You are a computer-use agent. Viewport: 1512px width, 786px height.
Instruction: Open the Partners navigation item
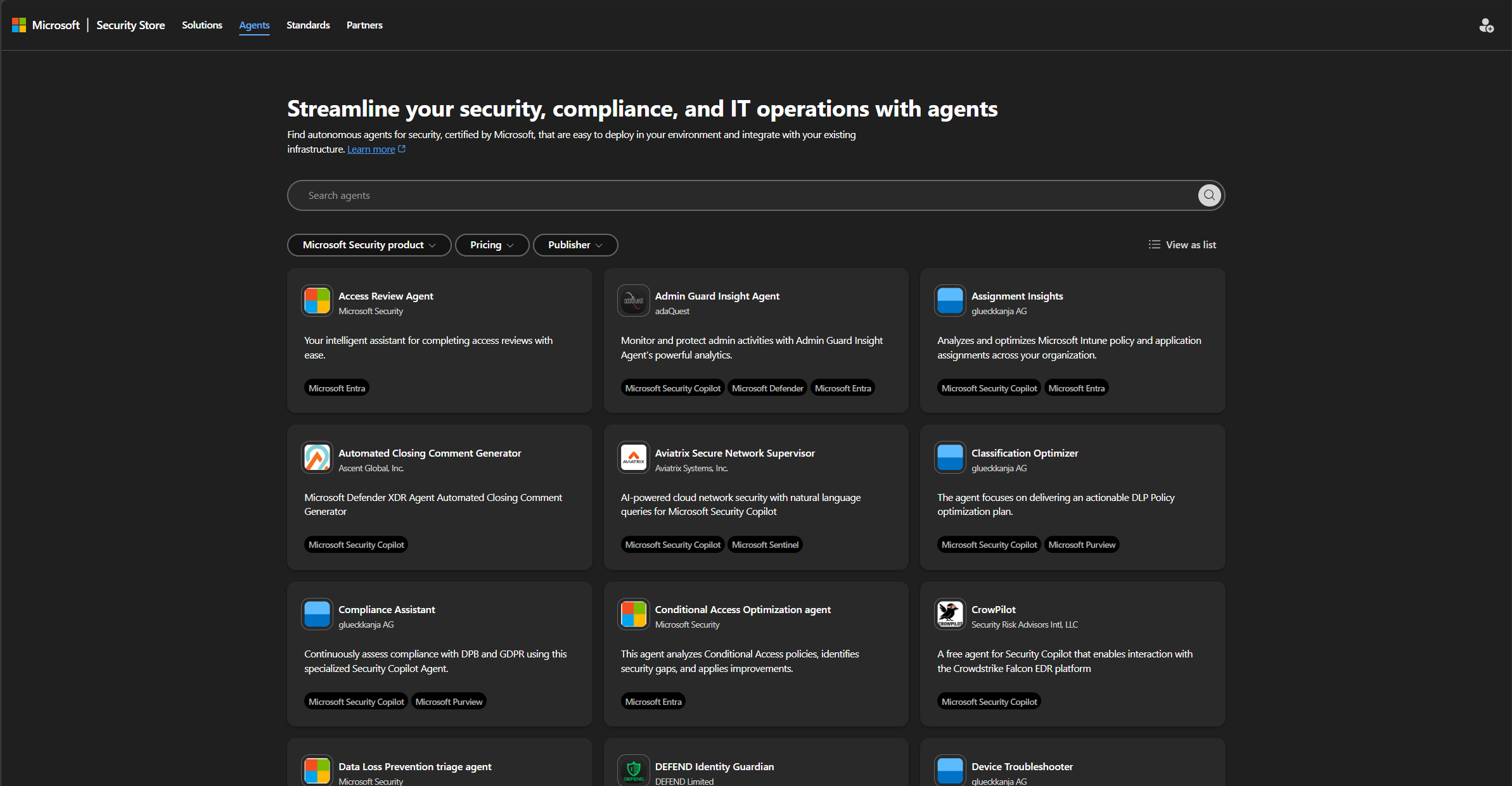click(x=364, y=25)
